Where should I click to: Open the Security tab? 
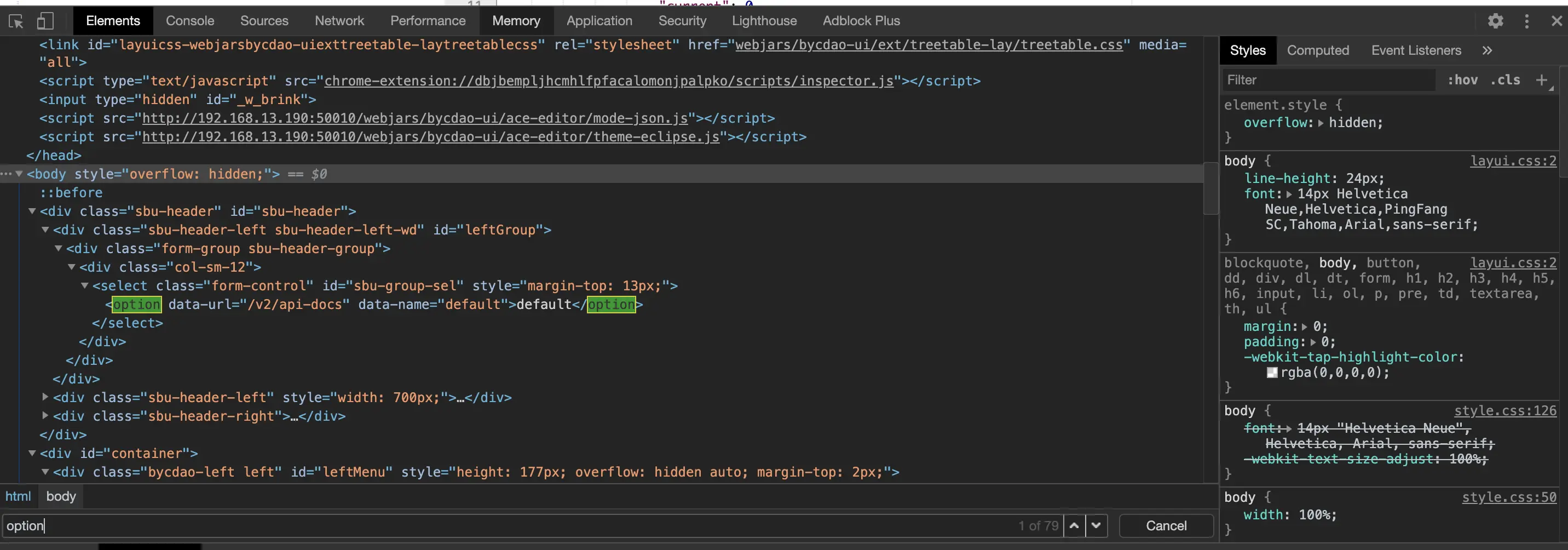pyautogui.click(x=682, y=21)
